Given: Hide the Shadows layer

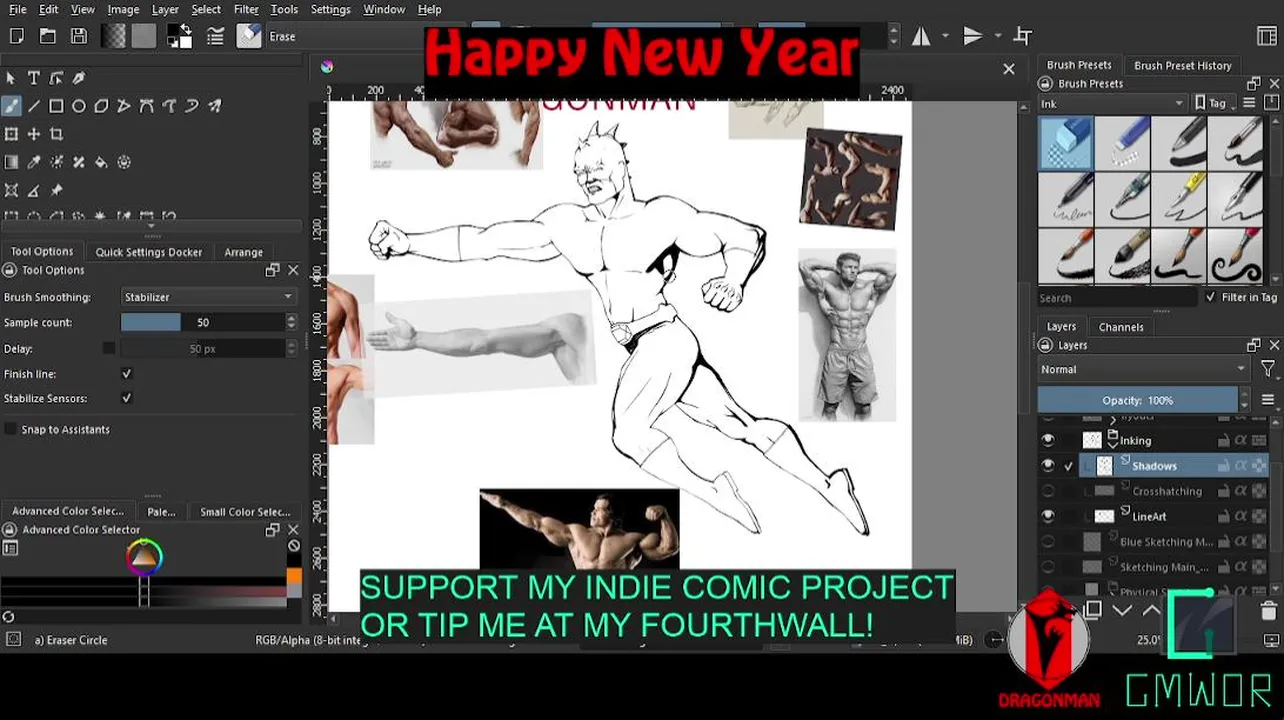Looking at the screenshot, I should 1048,465.
